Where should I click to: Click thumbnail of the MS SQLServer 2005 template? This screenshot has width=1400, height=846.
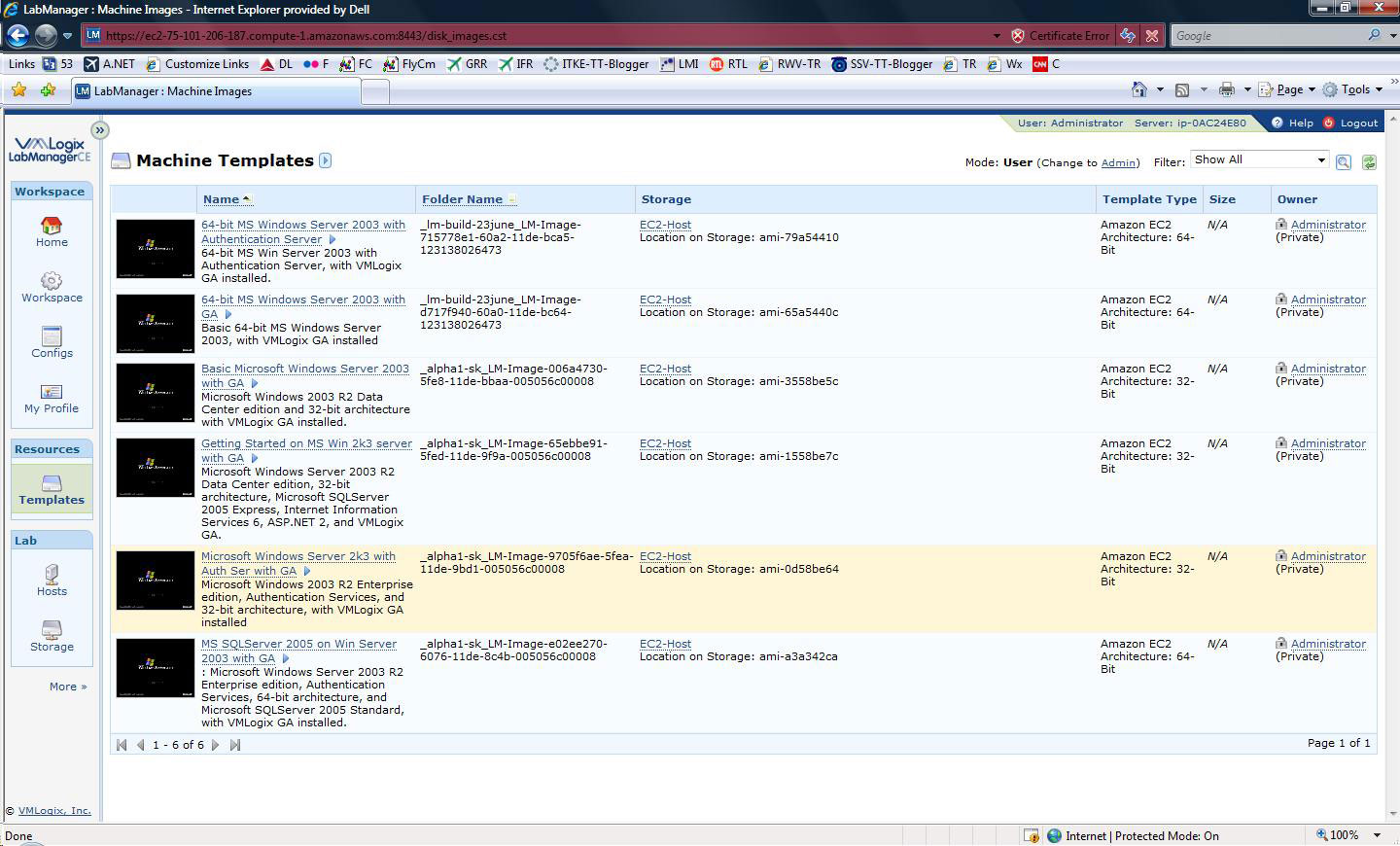click(x=156, y=668)
